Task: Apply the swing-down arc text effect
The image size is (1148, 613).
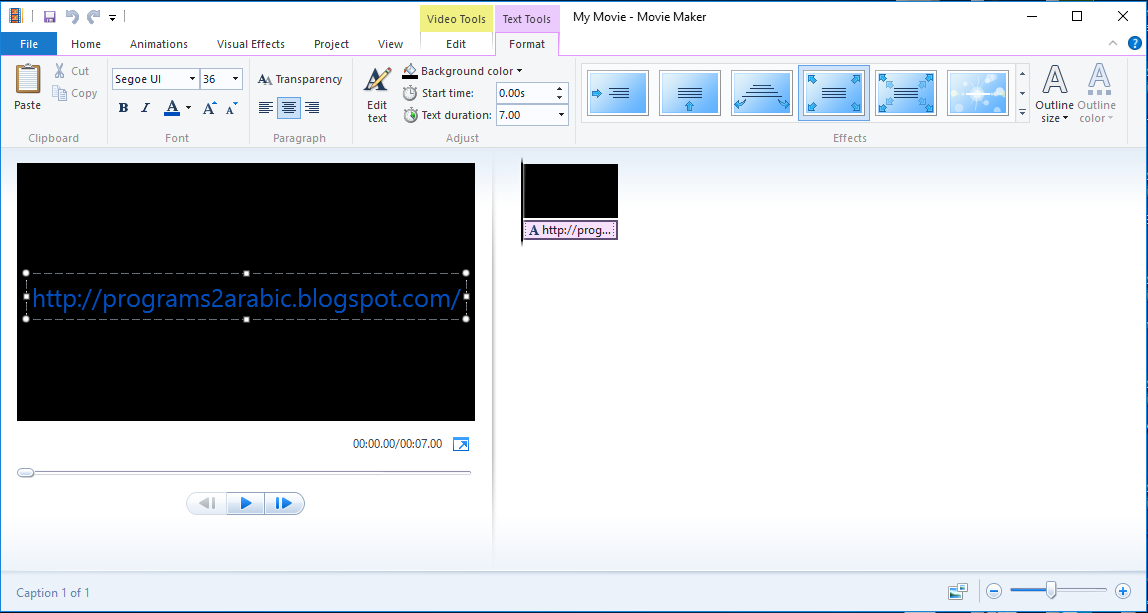Action: pos(762,93)
